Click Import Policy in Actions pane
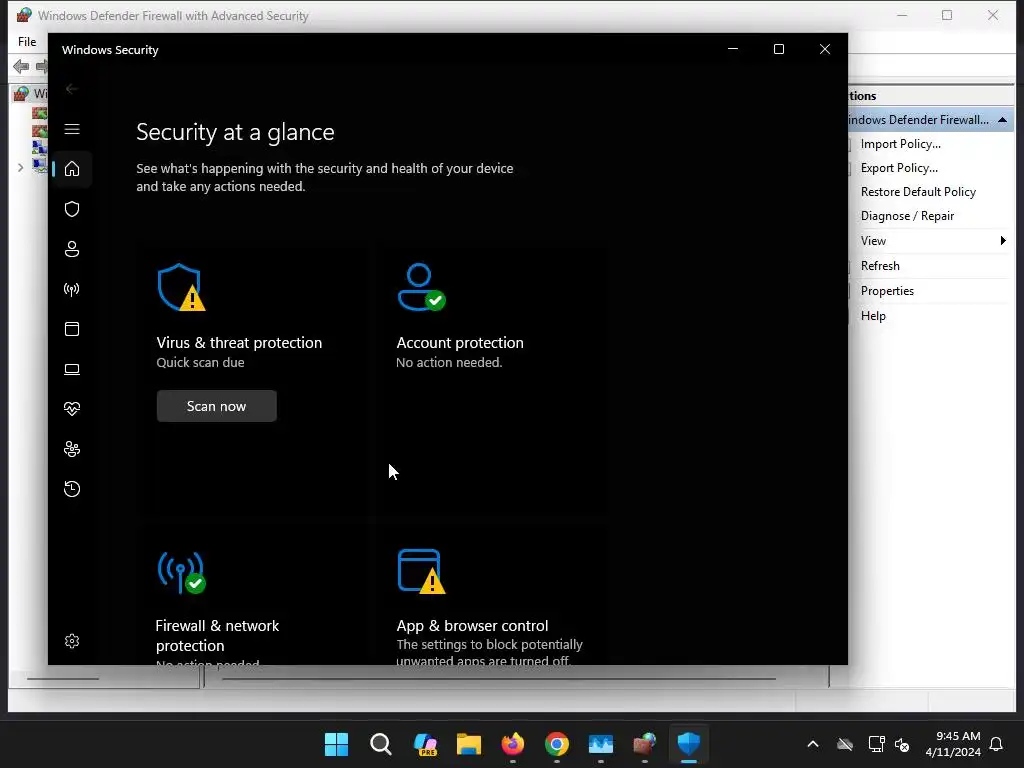 pyautogui.click(x=901, y=144)
